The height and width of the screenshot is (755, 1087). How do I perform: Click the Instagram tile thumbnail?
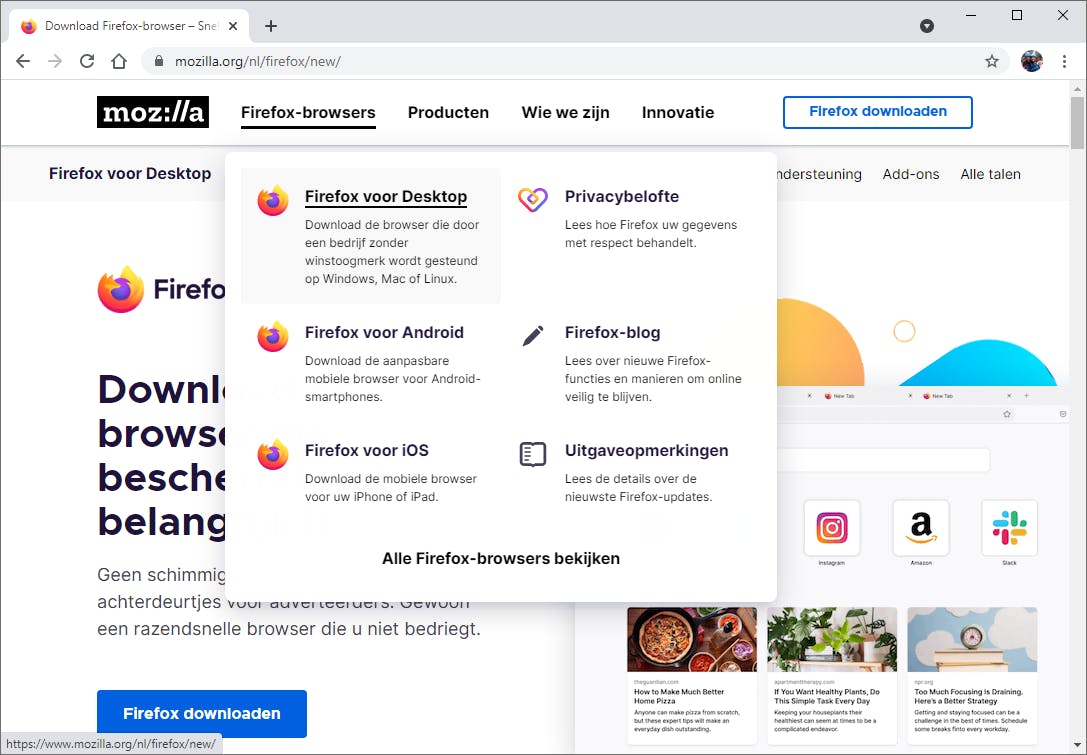(832, 528)
